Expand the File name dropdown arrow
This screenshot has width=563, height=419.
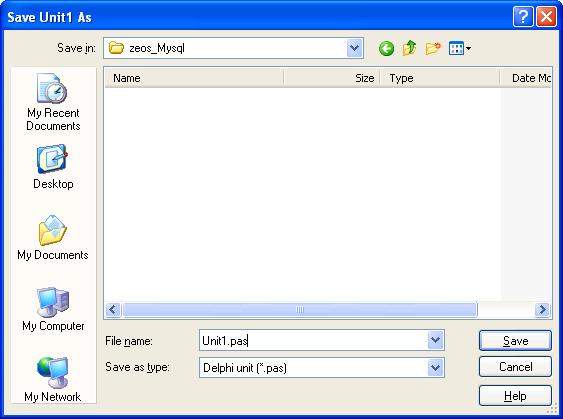(x=435, y=340)
